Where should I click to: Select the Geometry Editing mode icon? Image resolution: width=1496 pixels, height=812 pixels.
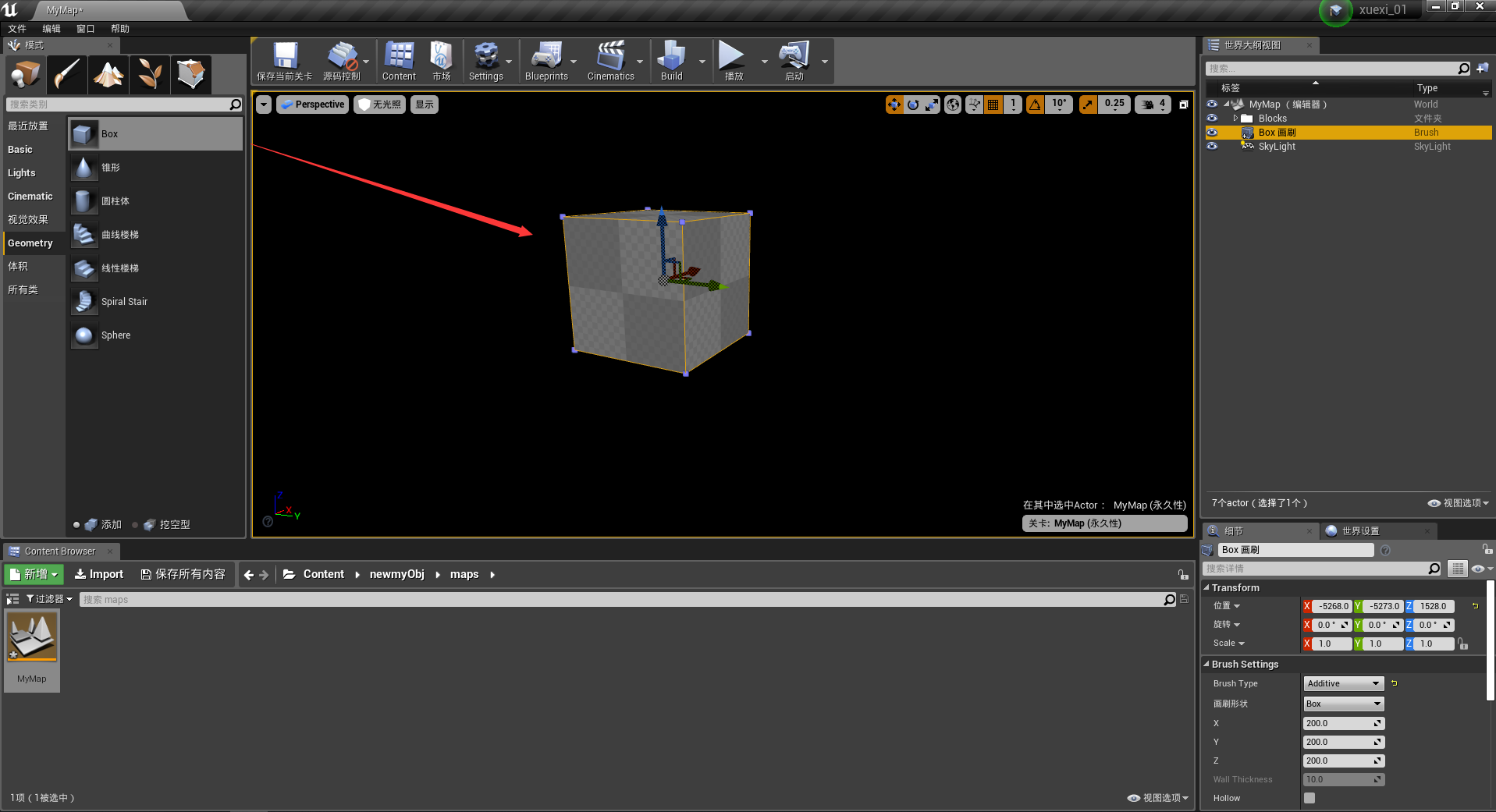pyautogui.click(x=190, y=75)
